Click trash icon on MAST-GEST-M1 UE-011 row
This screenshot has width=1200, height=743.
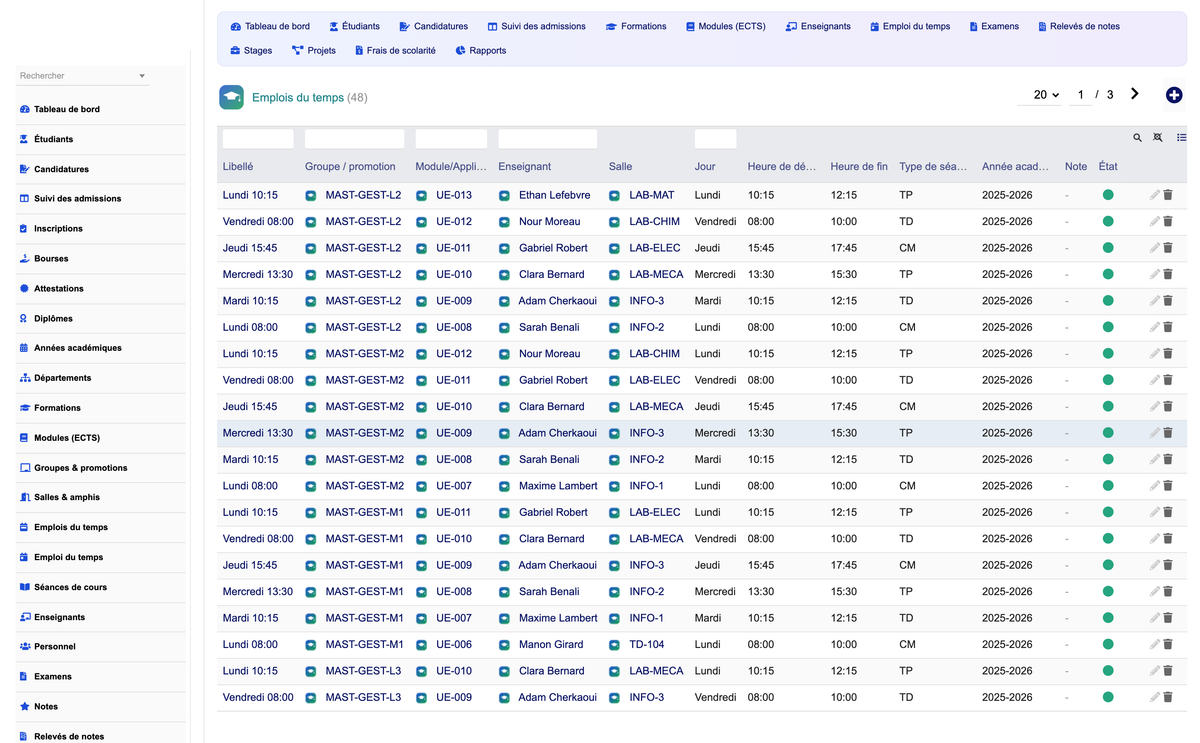1168,512
